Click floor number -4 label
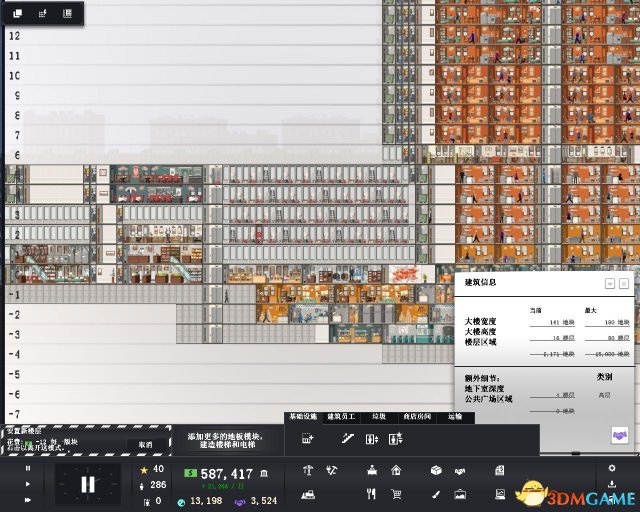Viewport: 640px width, 512px height. [x=14, y=354]
